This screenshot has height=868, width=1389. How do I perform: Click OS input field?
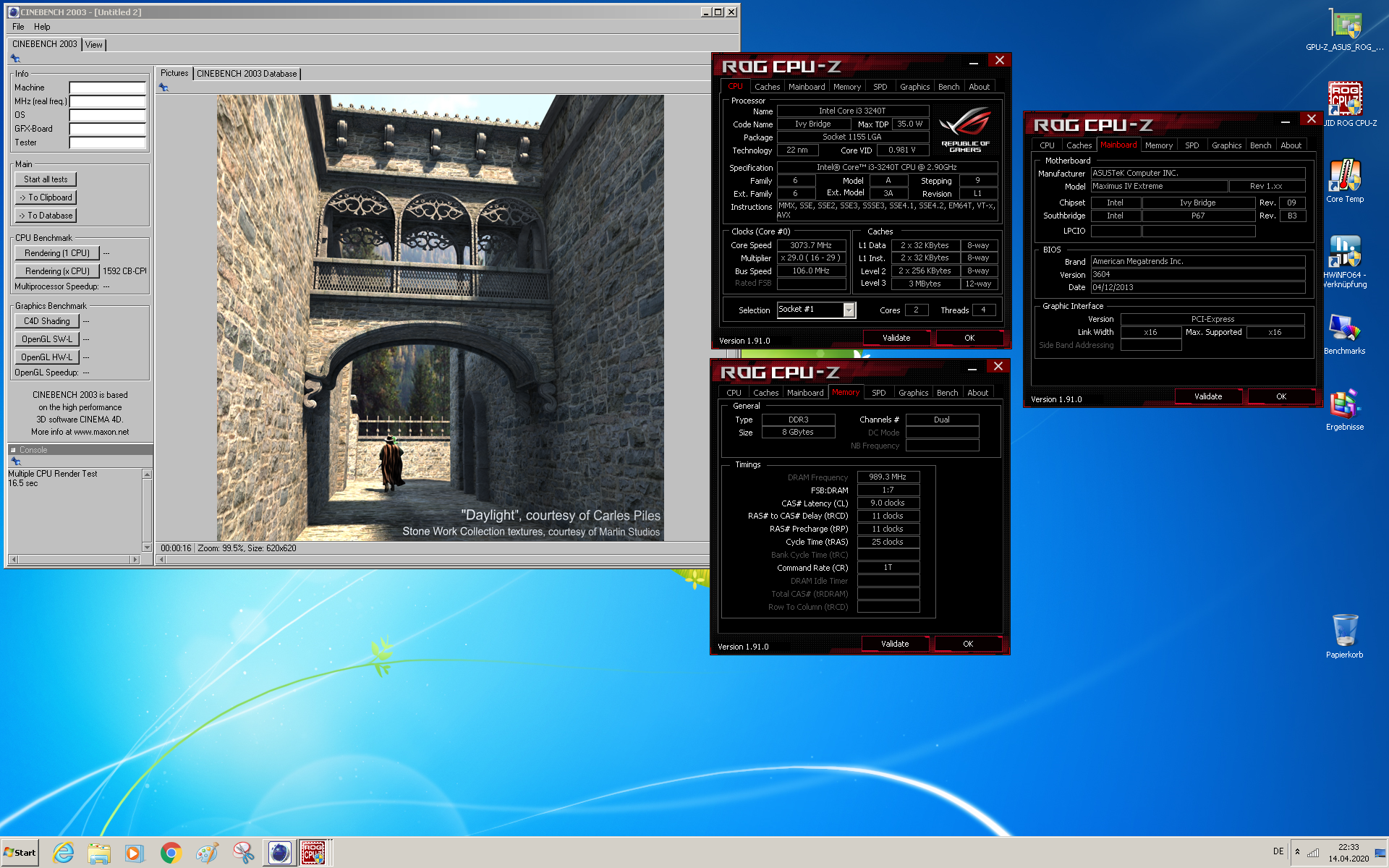[108, 115]
